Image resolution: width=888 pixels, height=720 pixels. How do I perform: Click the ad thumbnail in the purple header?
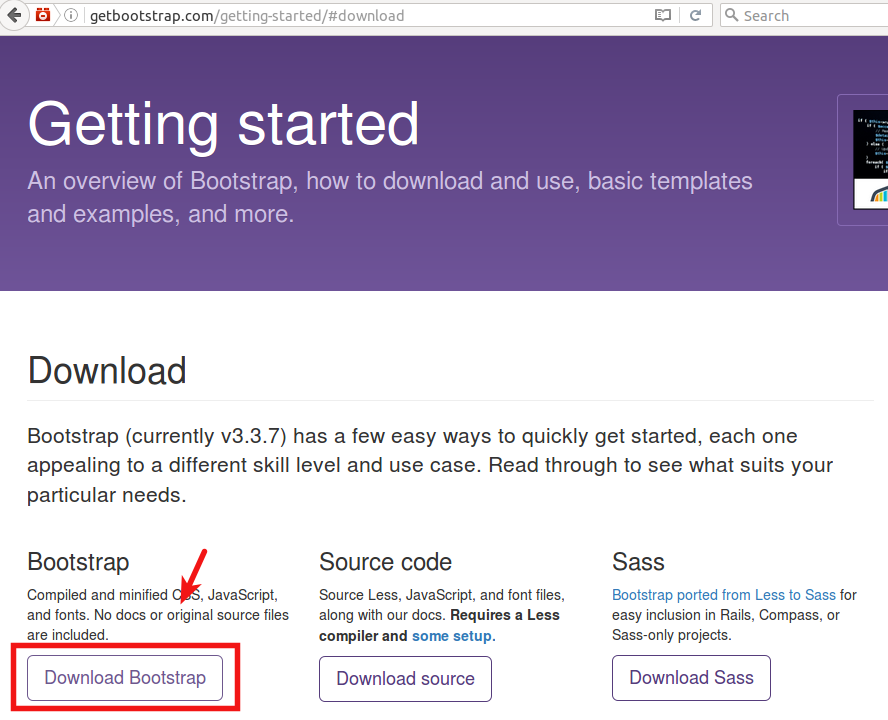(870, 158)
